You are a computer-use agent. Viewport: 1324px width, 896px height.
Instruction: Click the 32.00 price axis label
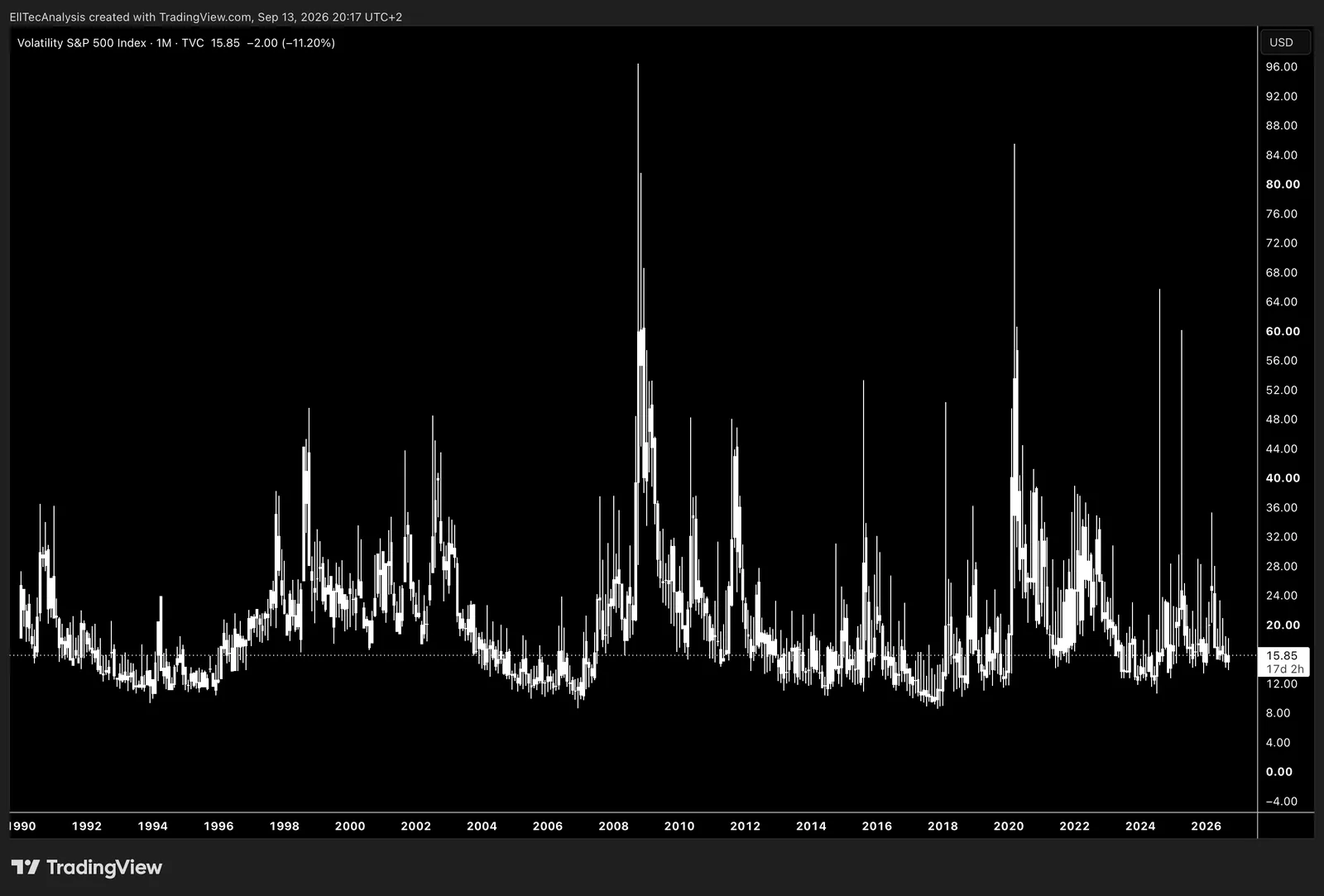point(1281,537)
